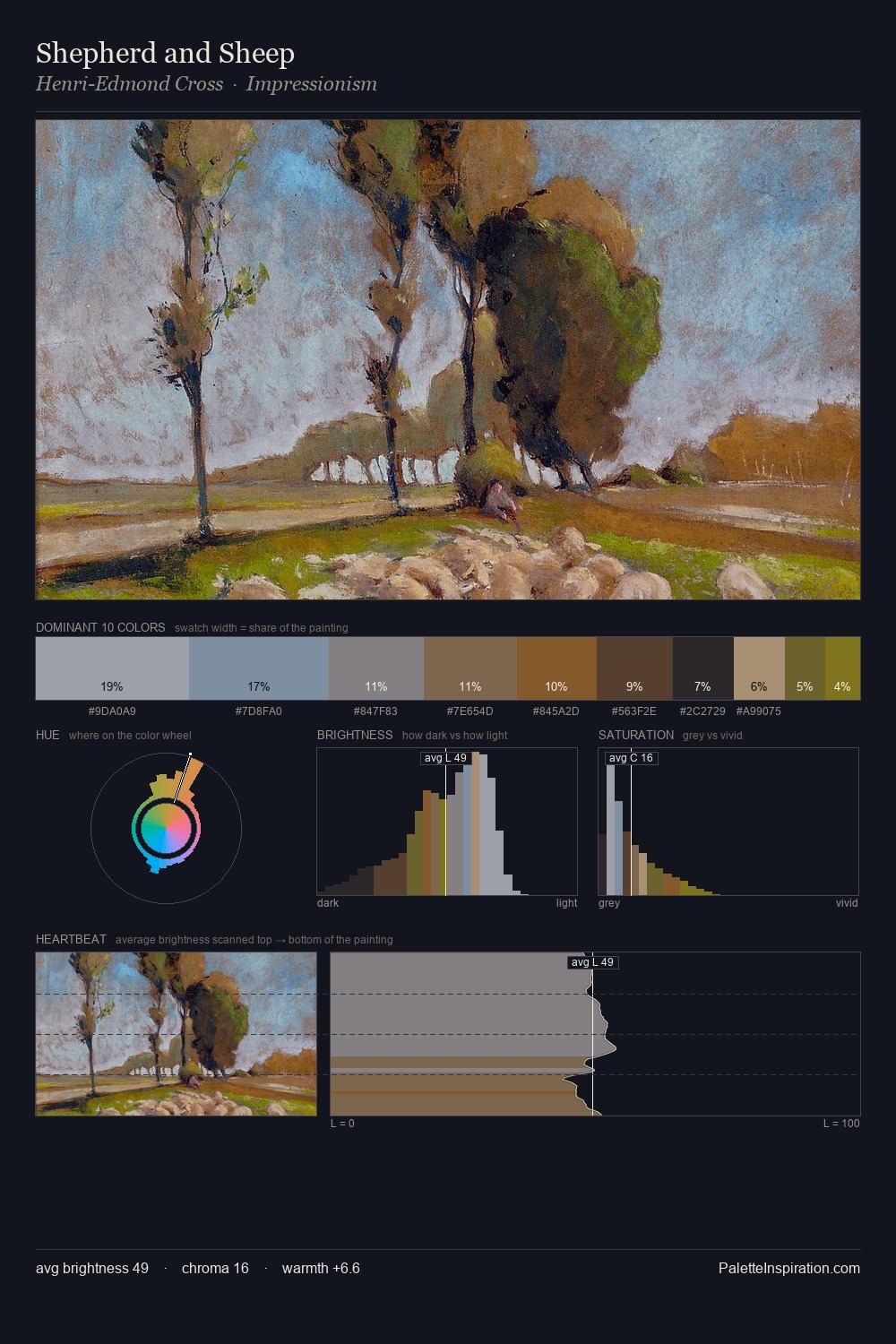This screenshot has height=1344, width=896.
Task: Click 'swatch width = share of the painting' caption
Action: [x=262, y=628]
